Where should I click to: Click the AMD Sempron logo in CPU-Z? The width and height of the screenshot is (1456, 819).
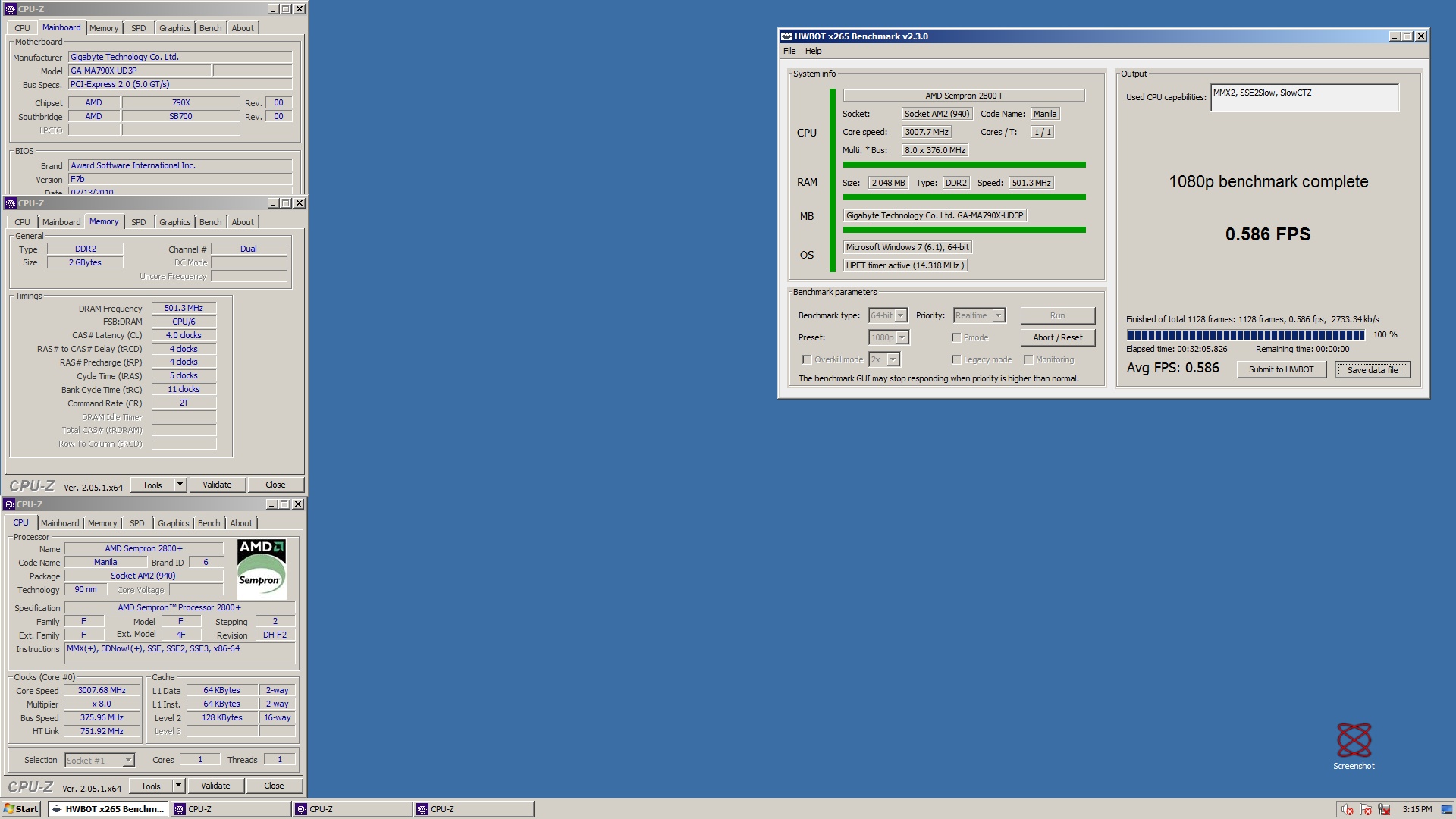262,569
